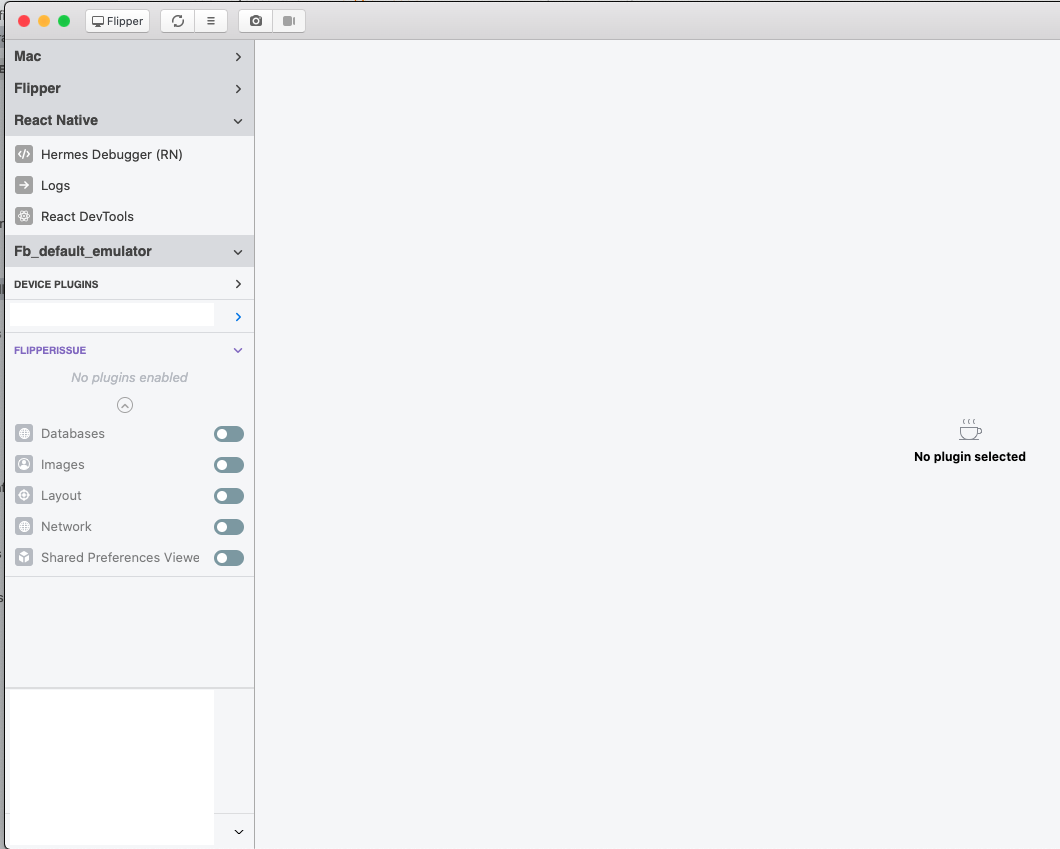Select the Network plugin globe icon
Viewport: 1060px width, 849px height.
(23, 526)
